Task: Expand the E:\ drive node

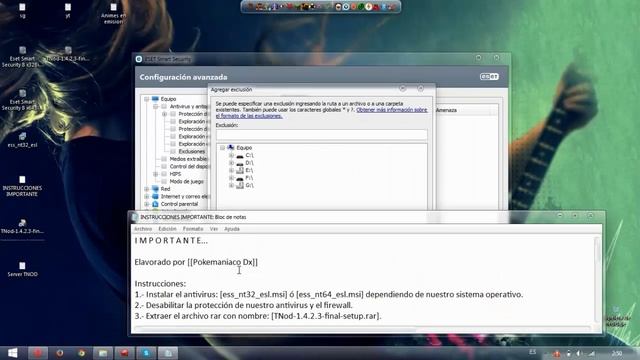Action: 231,170
